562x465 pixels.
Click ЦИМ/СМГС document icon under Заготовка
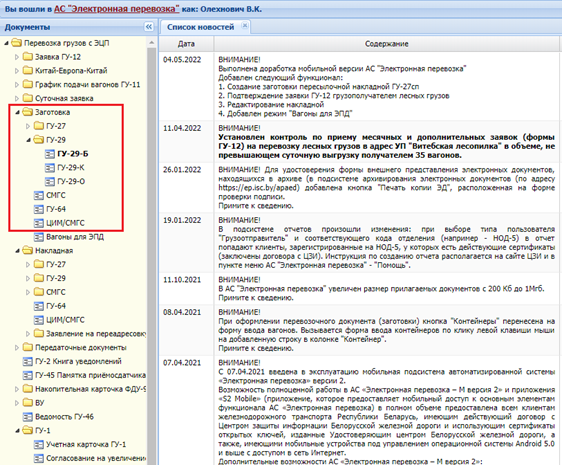(39, 223)
